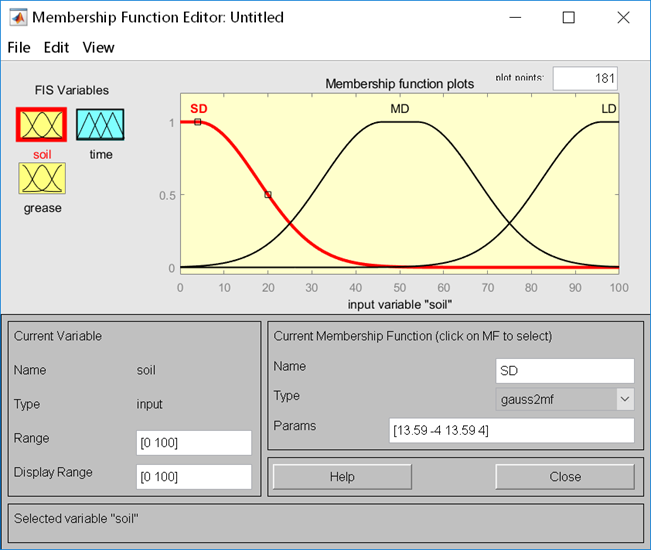Click the 'grease' variable label

42,208
